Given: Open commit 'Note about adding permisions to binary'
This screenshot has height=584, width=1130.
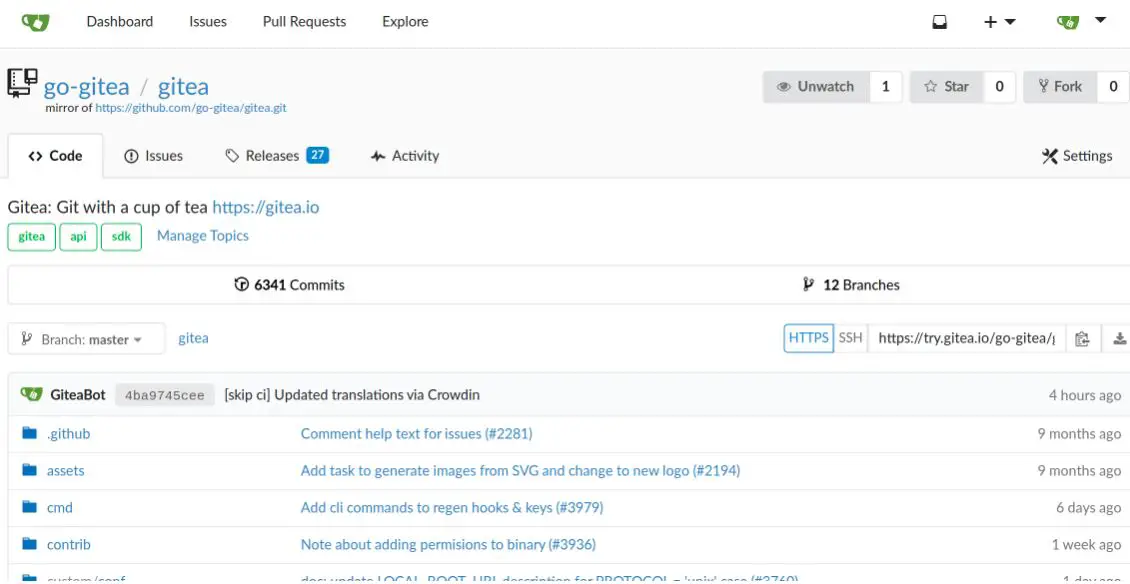Looking at the screenshot, I should pos(448,544).
